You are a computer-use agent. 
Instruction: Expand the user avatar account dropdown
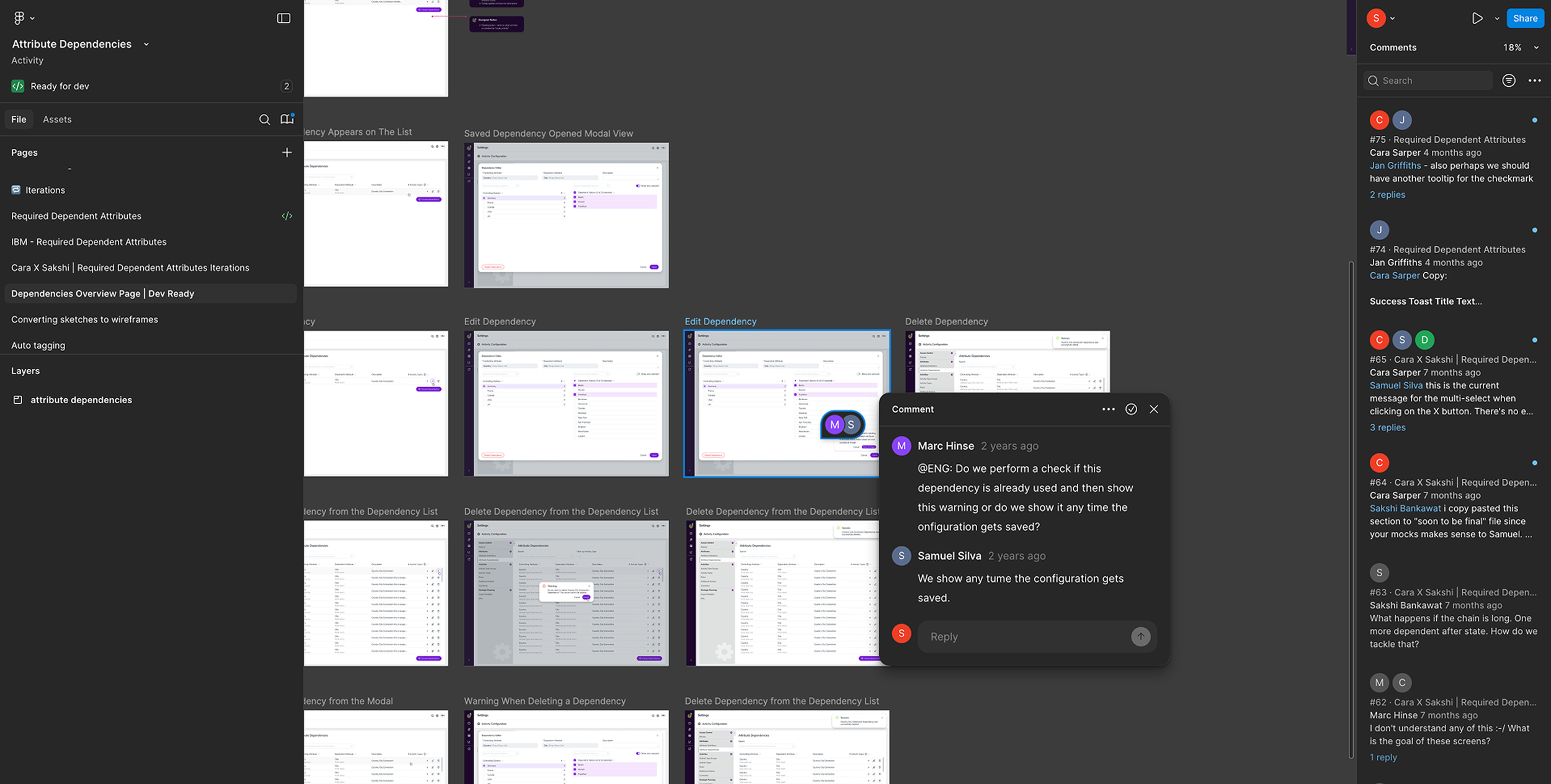[x=1393, y=18]
